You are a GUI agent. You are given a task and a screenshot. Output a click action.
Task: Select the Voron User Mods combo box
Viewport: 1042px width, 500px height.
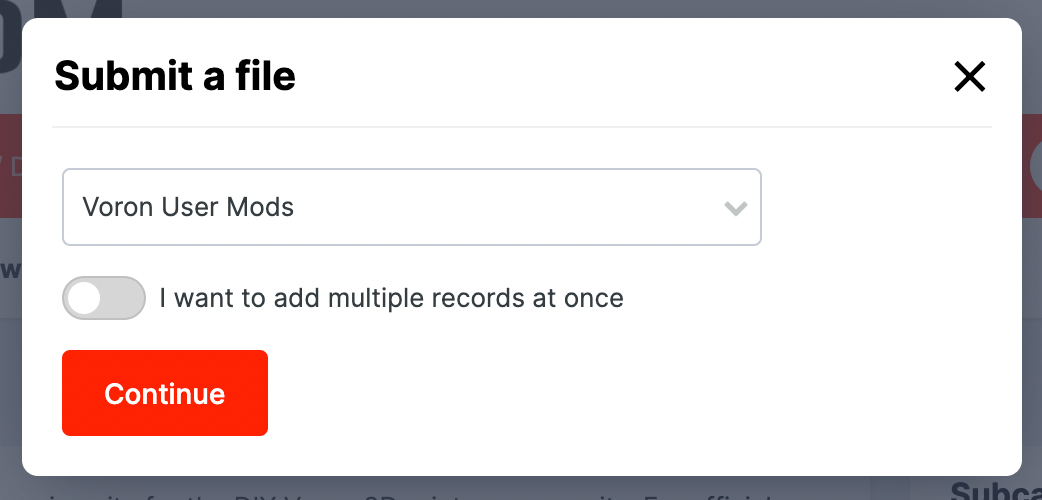411,207
